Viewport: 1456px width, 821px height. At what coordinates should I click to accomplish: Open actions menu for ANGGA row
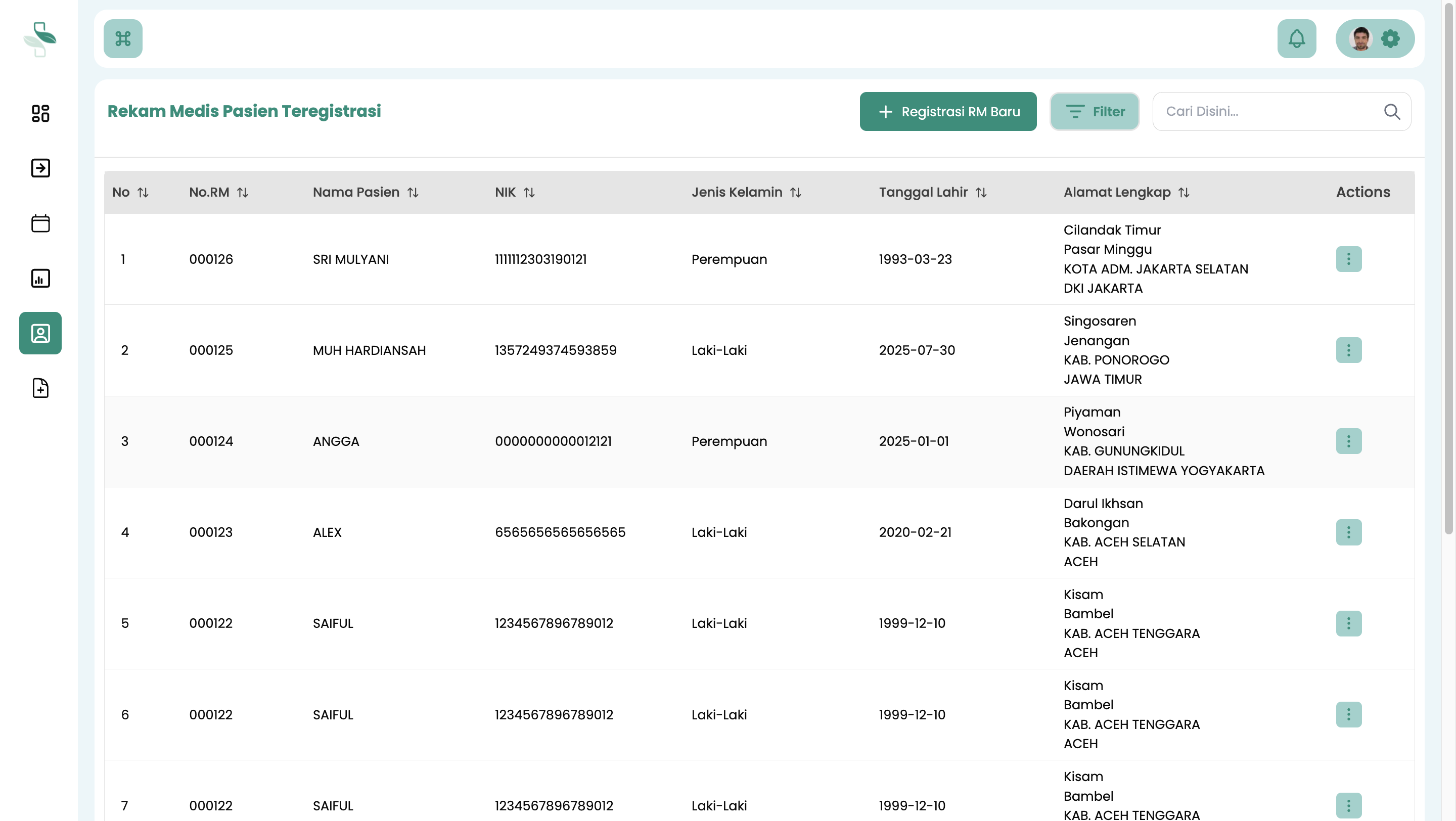point(1349,441)
